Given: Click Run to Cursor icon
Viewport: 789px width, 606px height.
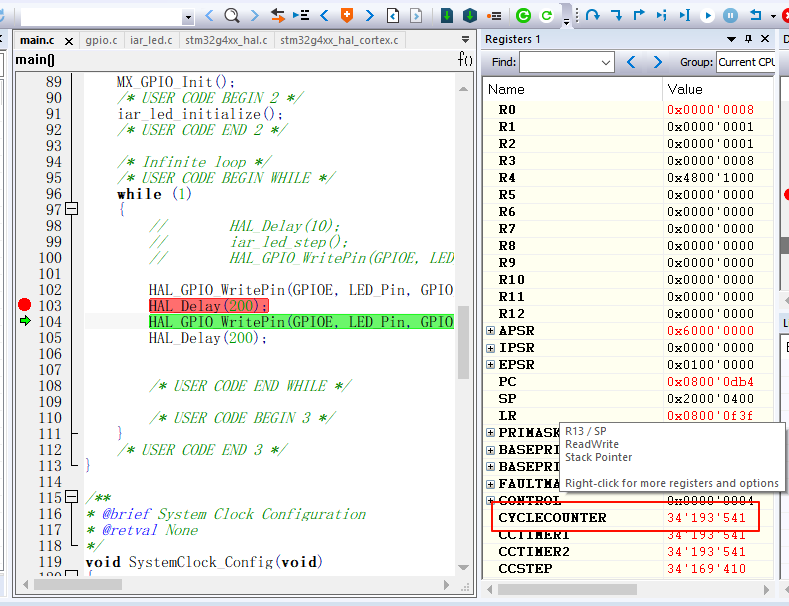Looking at the screenshot, I should click(684, 16).
